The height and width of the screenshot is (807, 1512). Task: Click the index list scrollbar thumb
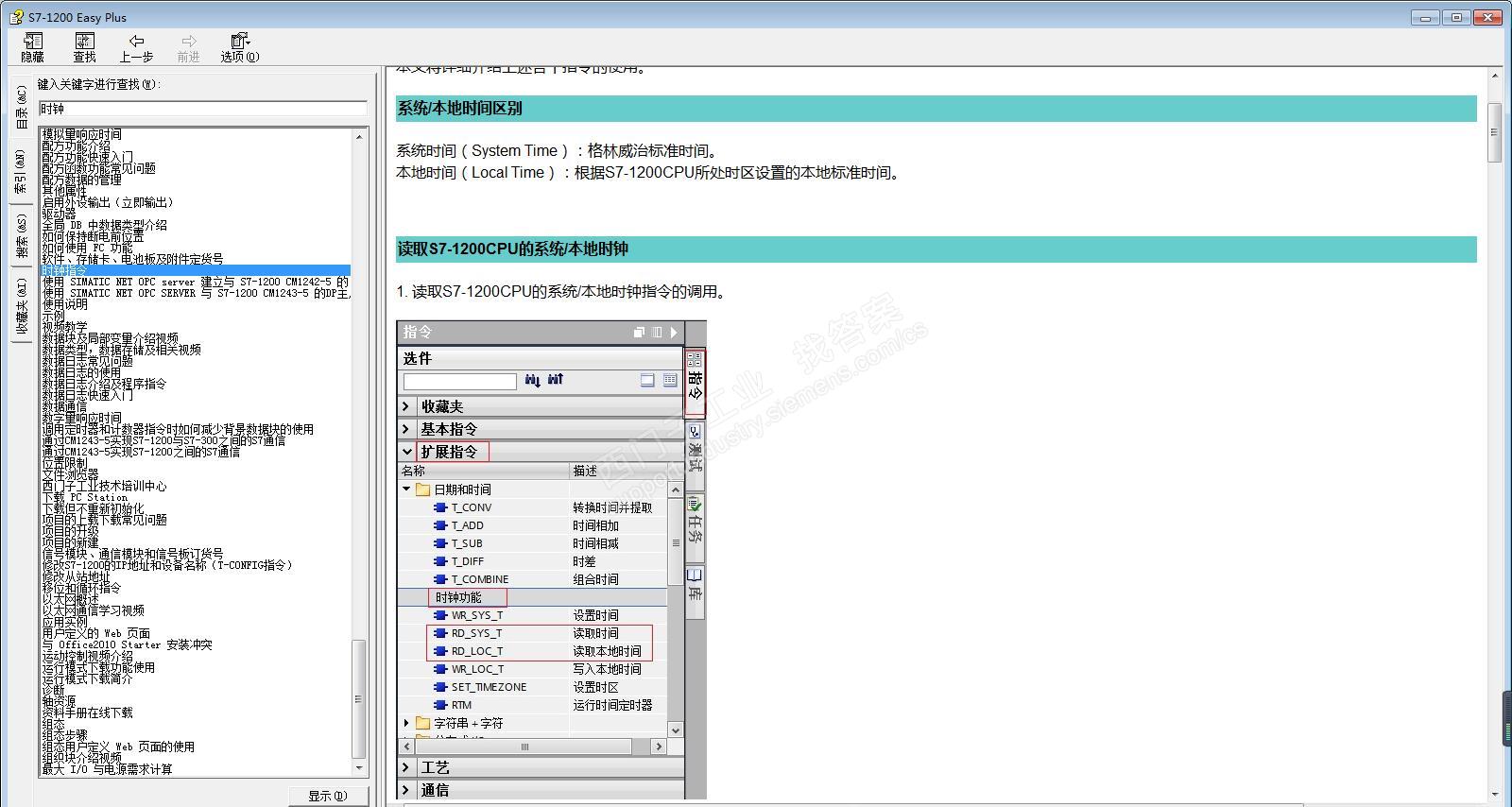[358, 699]
